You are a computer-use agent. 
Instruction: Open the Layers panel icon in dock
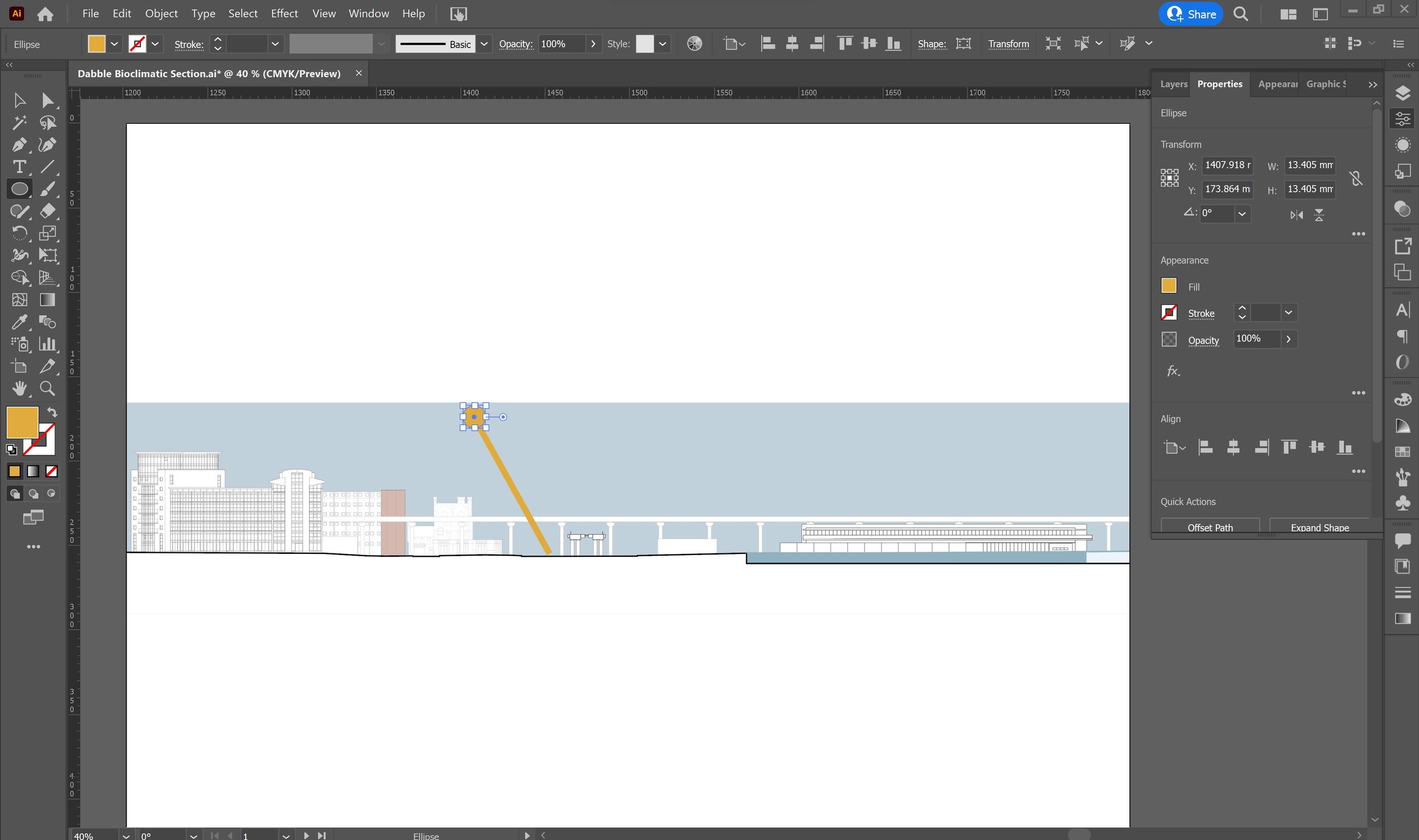coord(1403,93)
